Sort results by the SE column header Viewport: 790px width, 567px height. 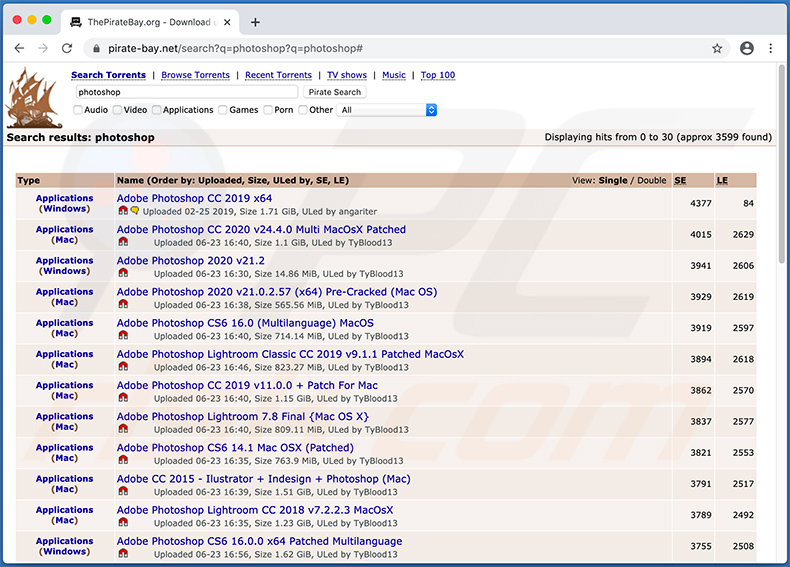click(680, 180)
